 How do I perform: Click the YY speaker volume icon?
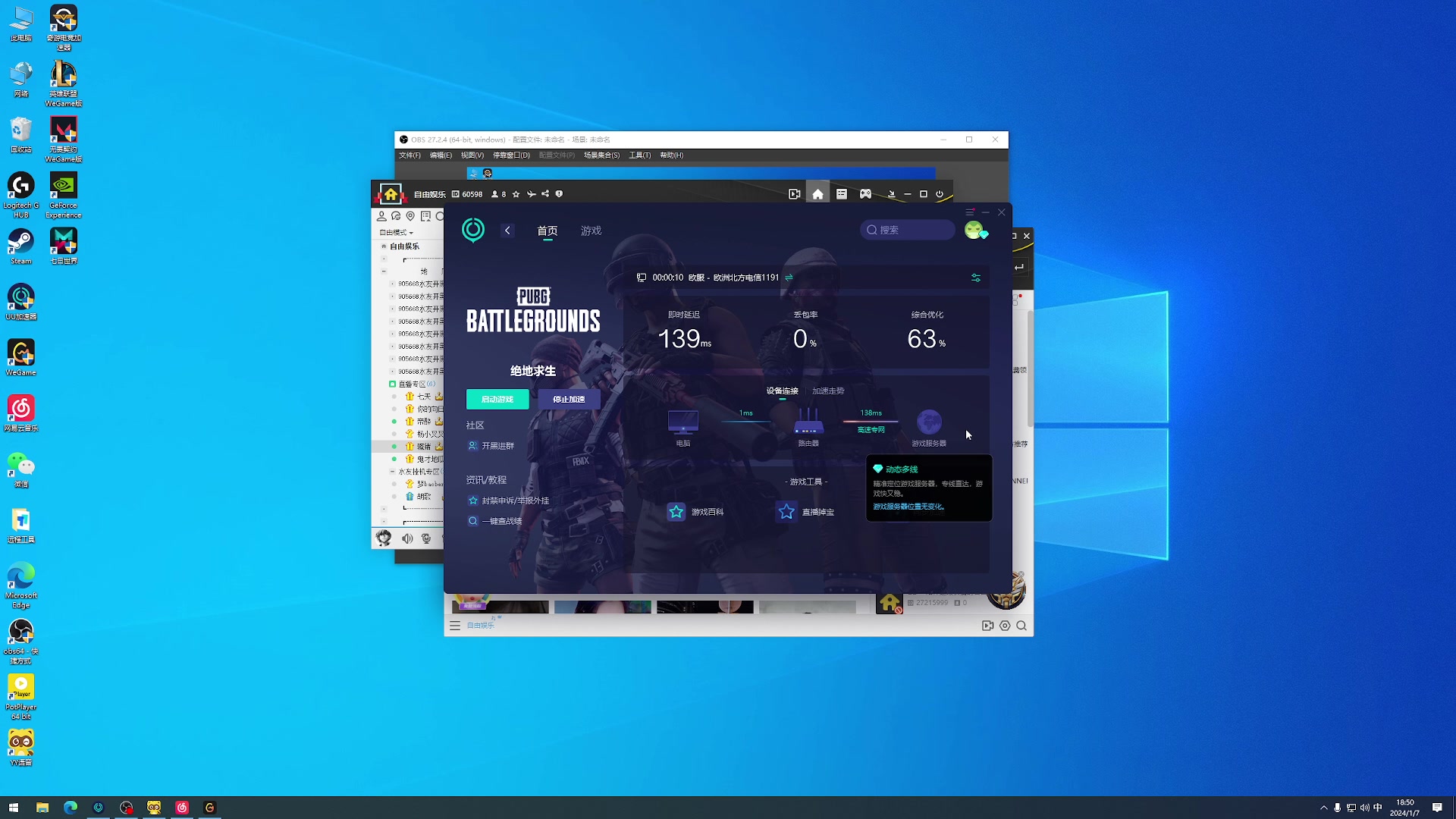click(x=407, y=538)
